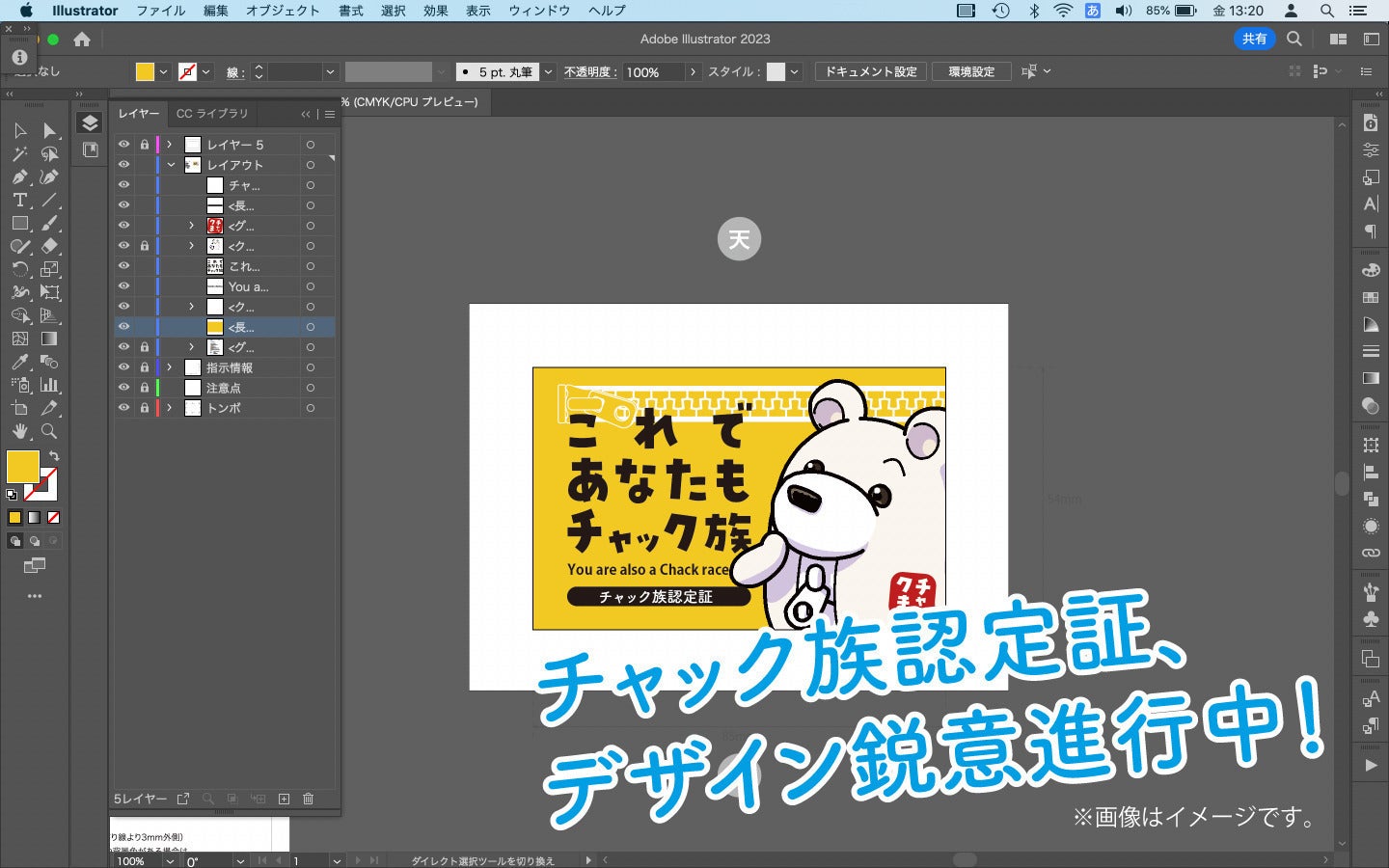Select the Hand tool

[19, 432]
